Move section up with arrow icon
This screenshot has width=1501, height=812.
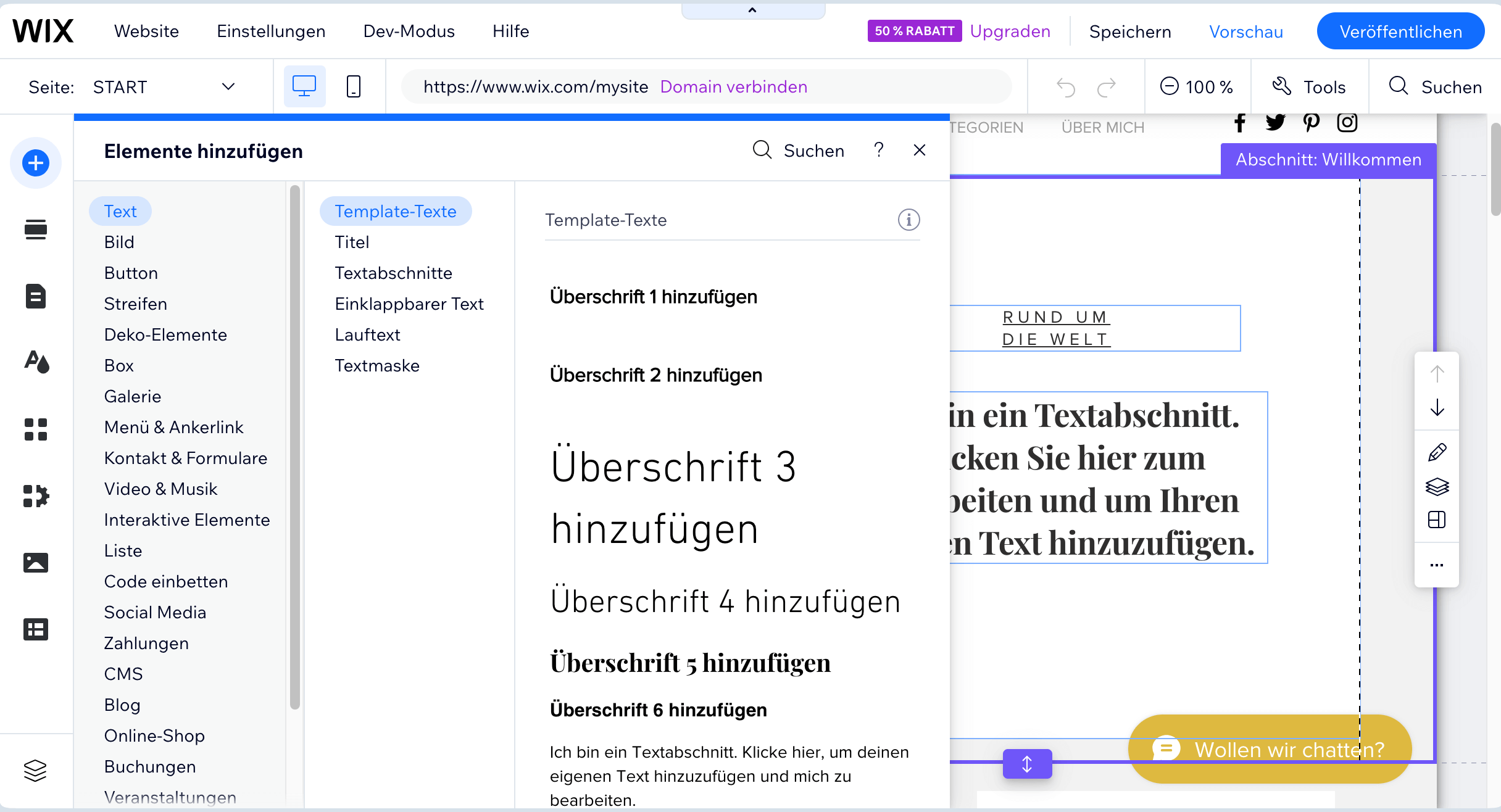click(x=1437, y=374)
